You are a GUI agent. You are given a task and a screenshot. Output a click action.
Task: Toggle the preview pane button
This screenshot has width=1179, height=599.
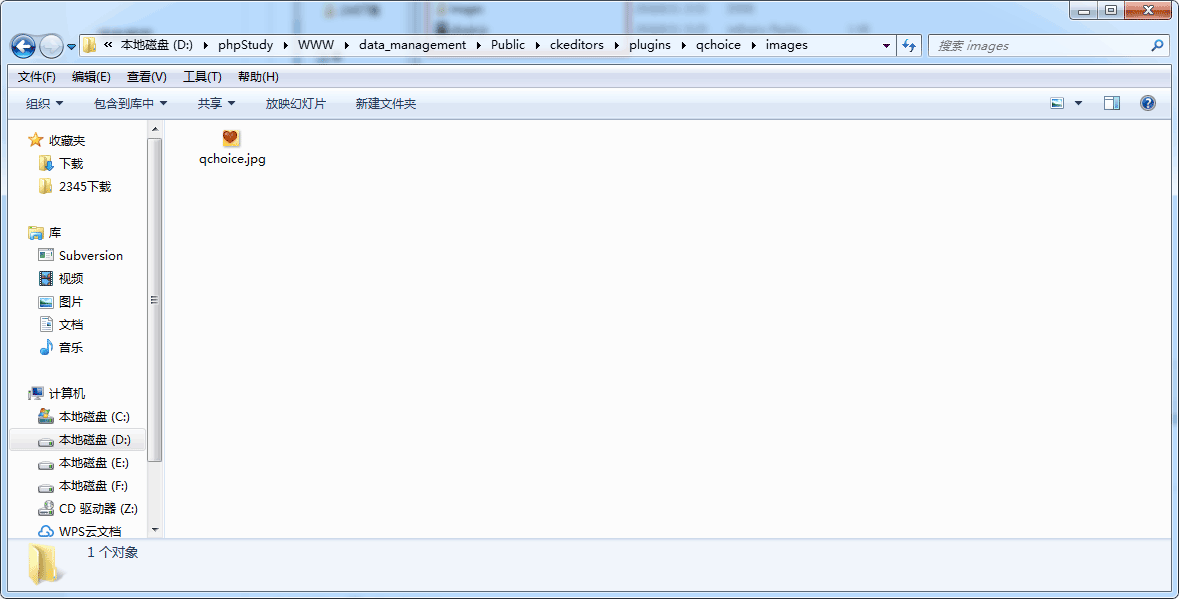click(x=1111, y=103)
